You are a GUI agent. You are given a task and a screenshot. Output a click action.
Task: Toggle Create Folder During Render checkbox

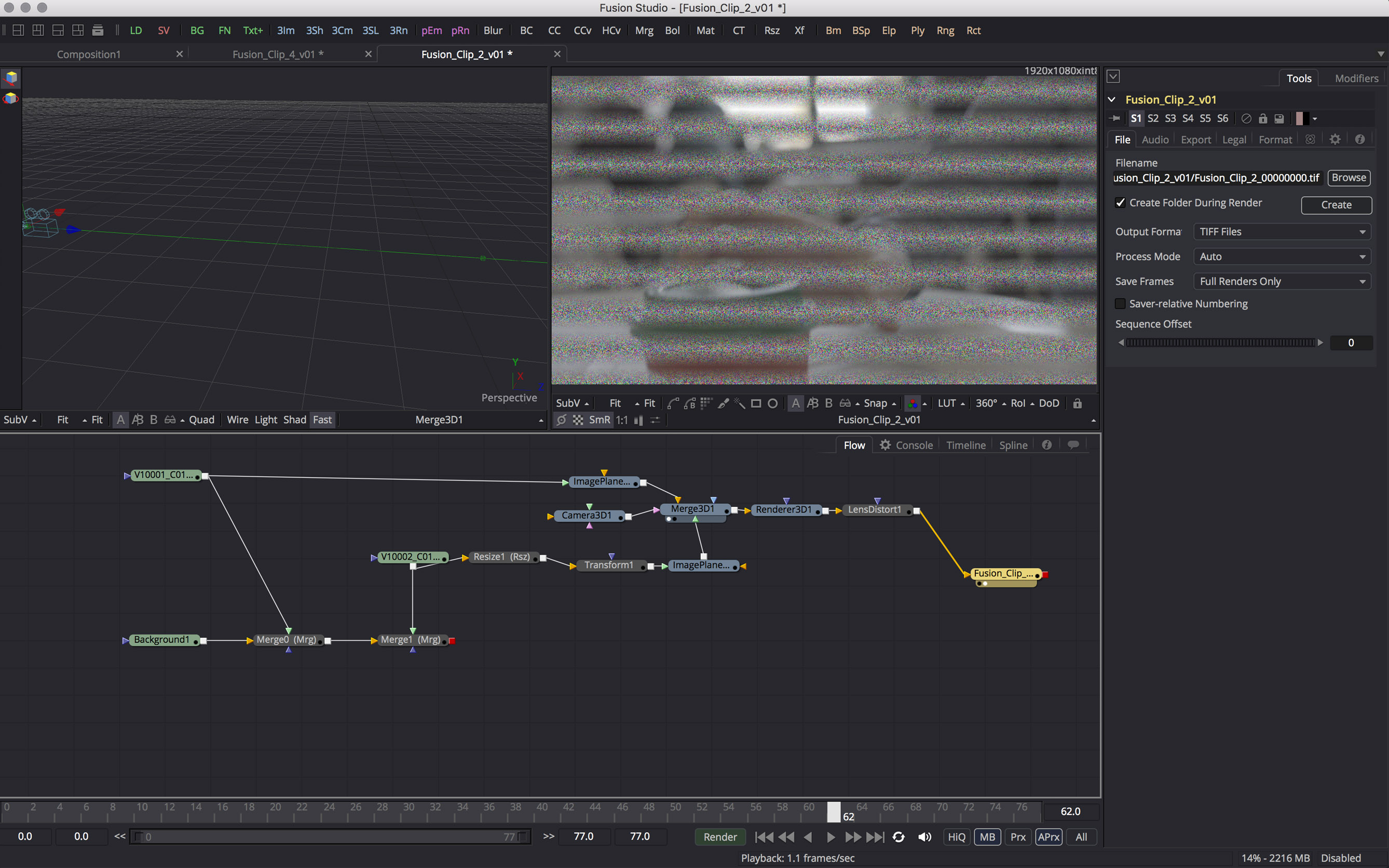pos(1120,202)
